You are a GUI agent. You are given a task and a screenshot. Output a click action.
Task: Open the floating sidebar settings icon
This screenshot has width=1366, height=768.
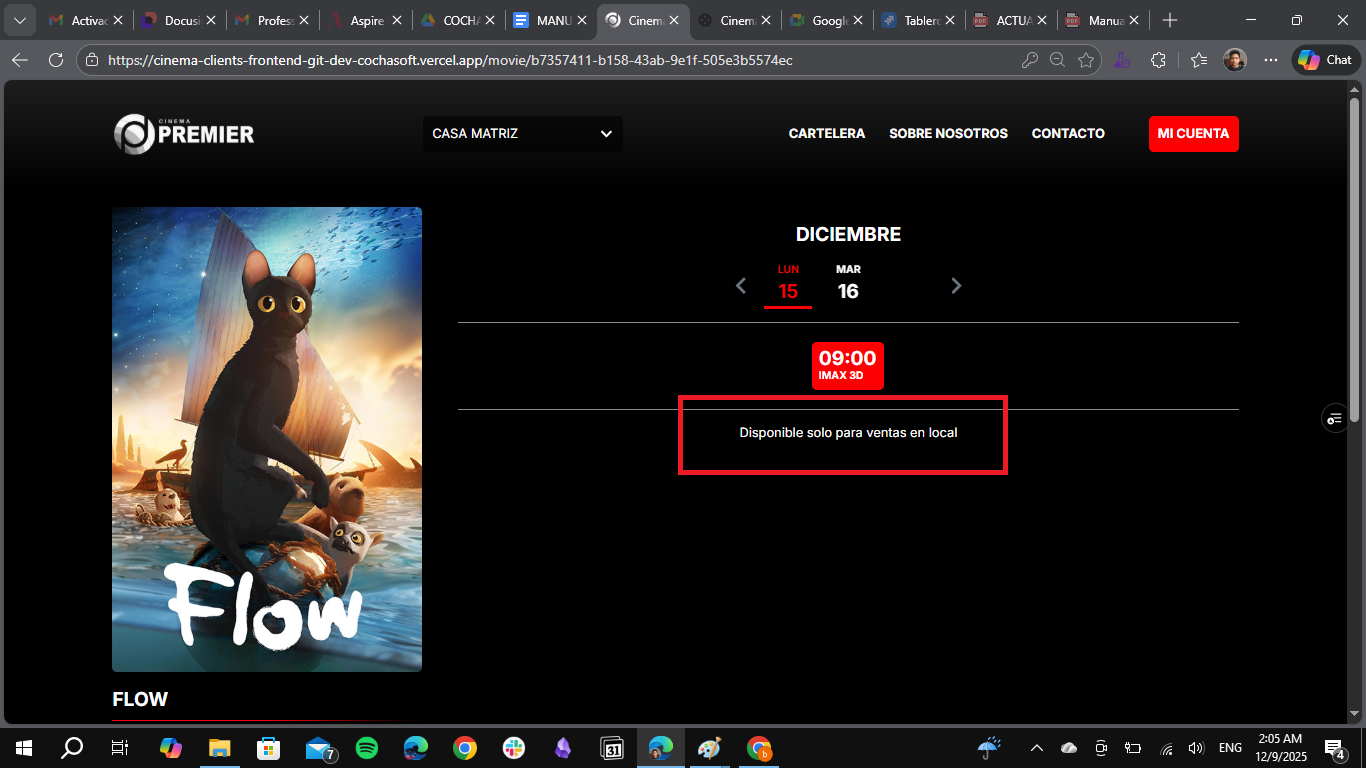pyautogui.click(x=1334, y=418)
